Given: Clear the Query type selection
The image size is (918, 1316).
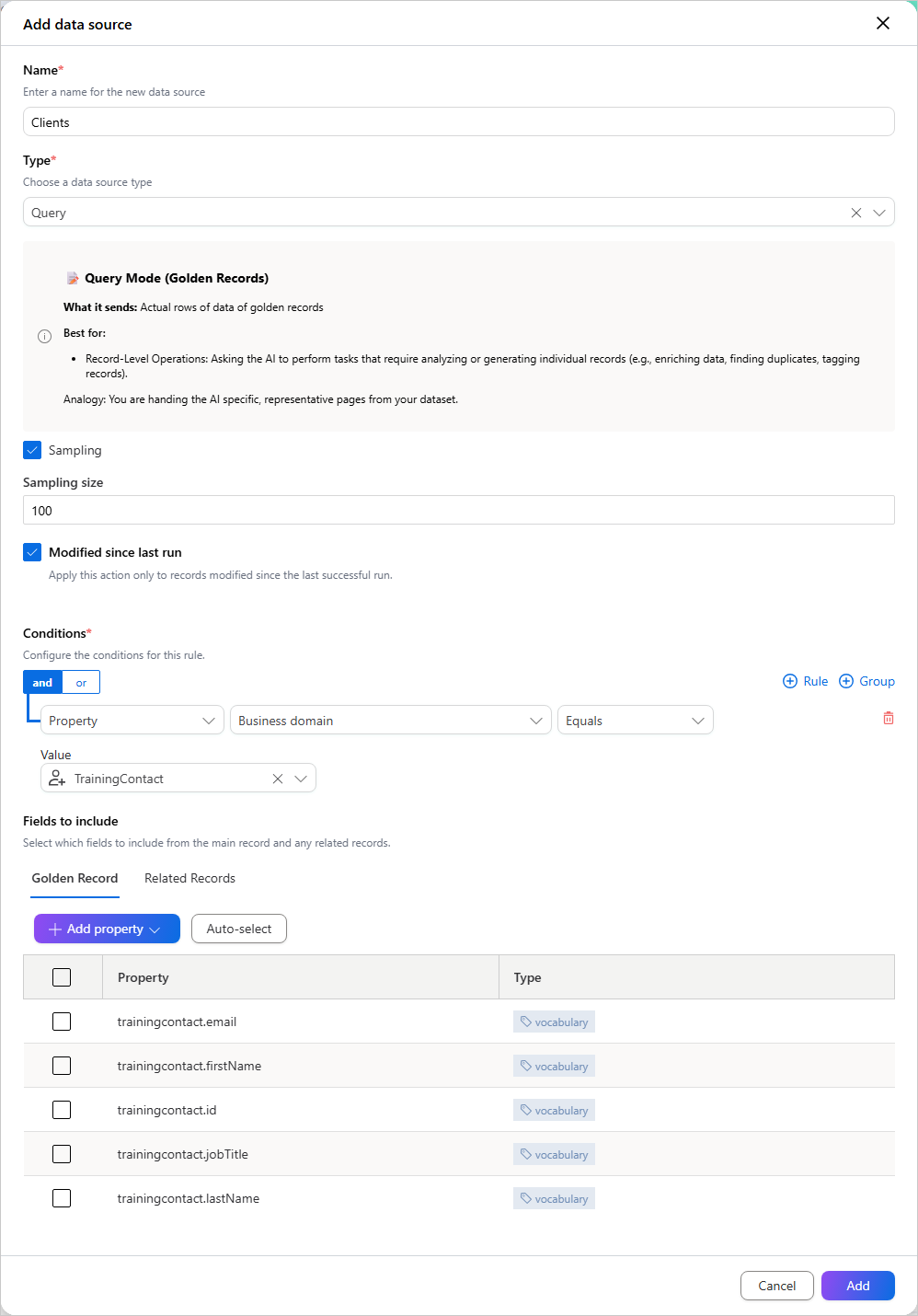Looking at the screenshot, I should [x=856, y=213].
